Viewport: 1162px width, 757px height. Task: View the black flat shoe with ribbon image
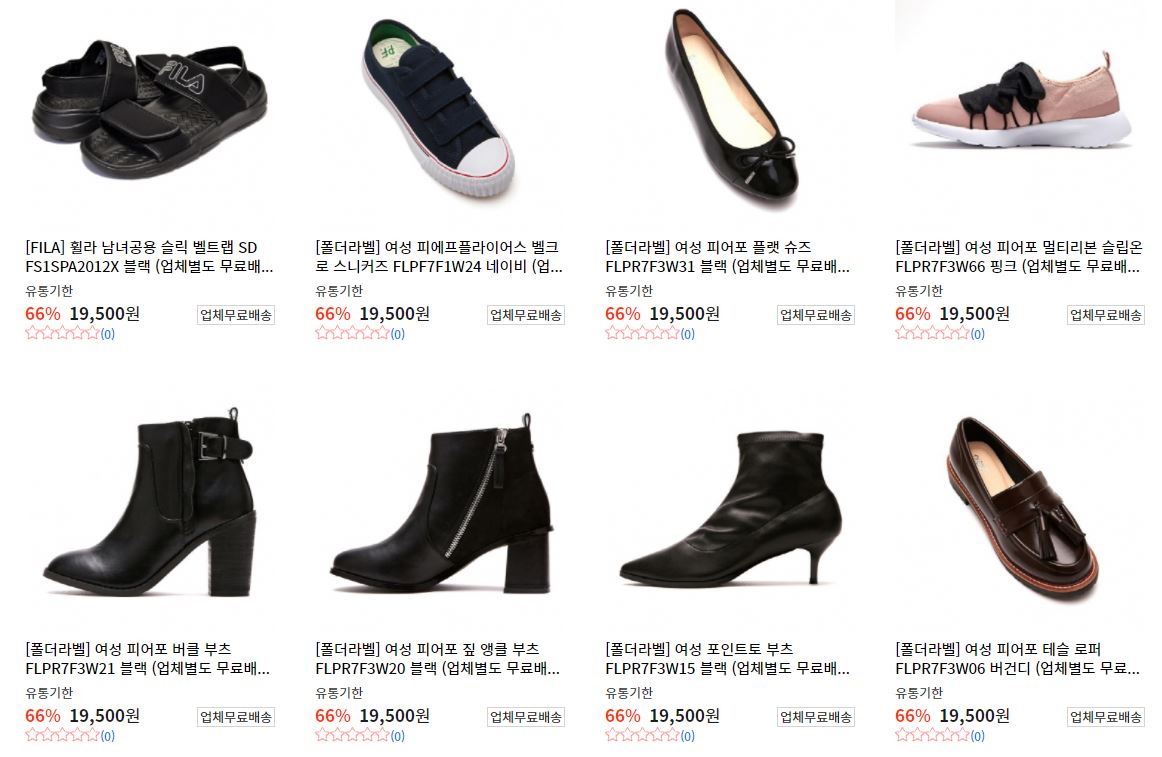click(x=729, y=110)
